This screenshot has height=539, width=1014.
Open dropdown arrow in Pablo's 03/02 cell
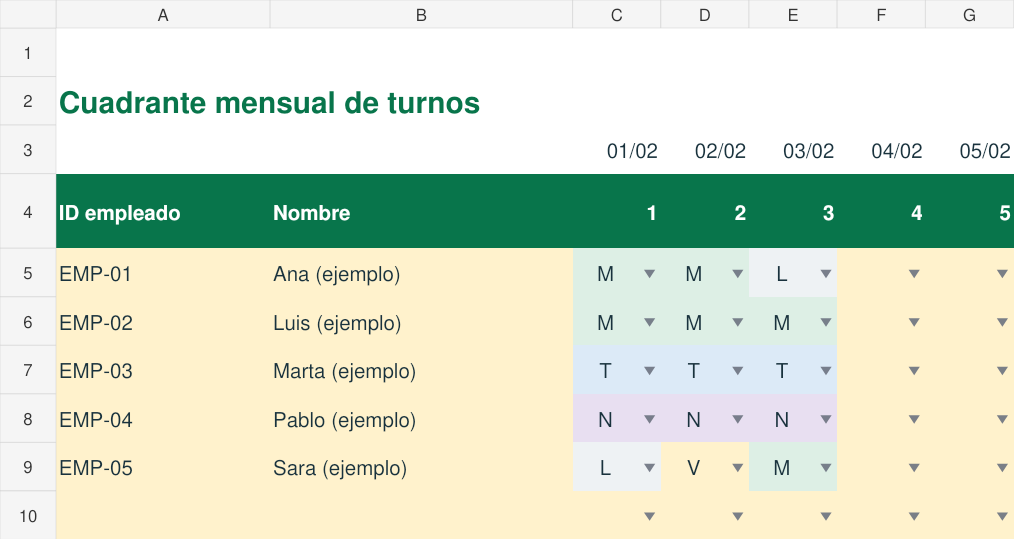826,419
